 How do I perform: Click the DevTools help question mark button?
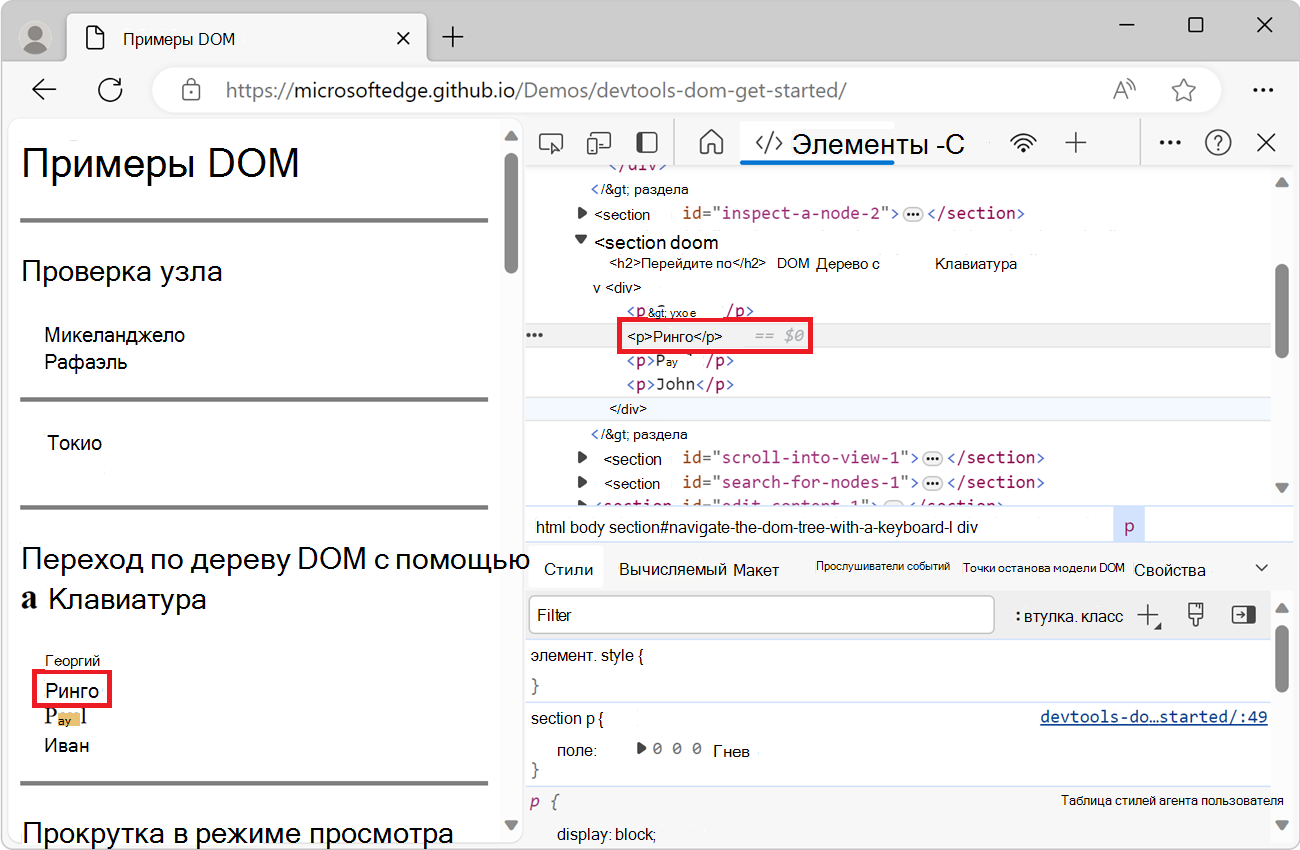[1218, 142]
